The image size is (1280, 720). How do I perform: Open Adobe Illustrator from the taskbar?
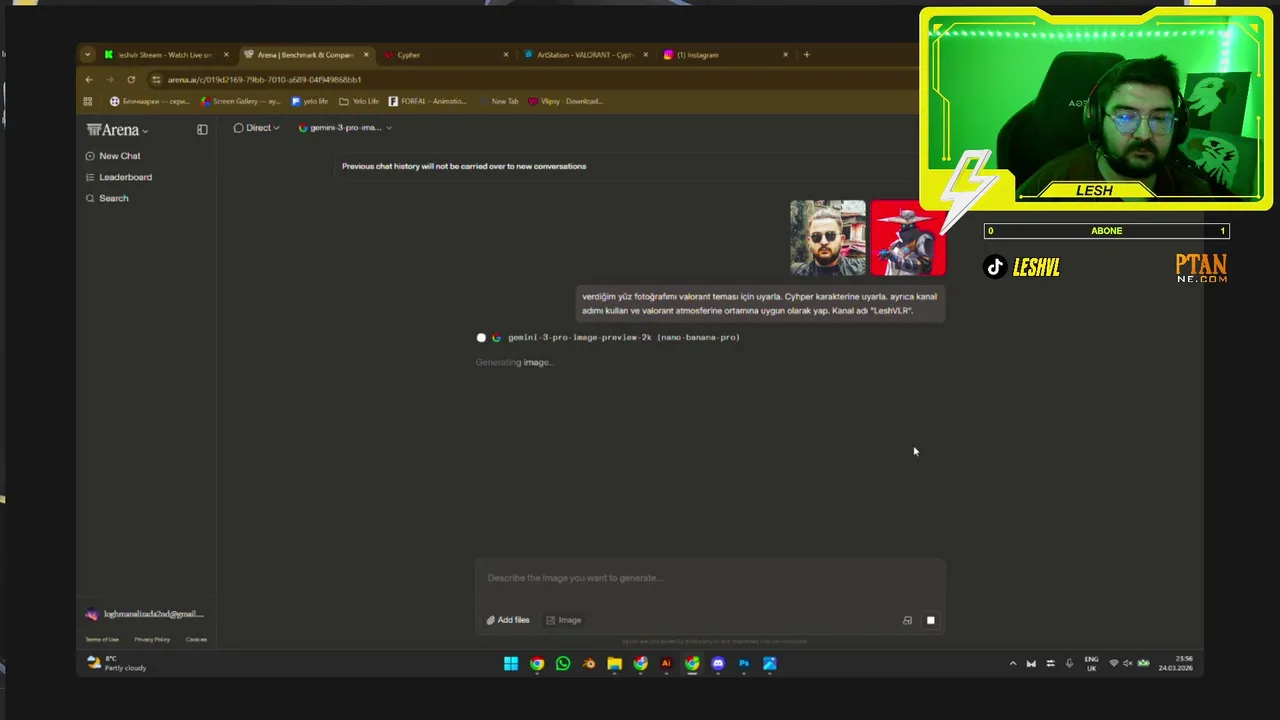pos(666,663)
